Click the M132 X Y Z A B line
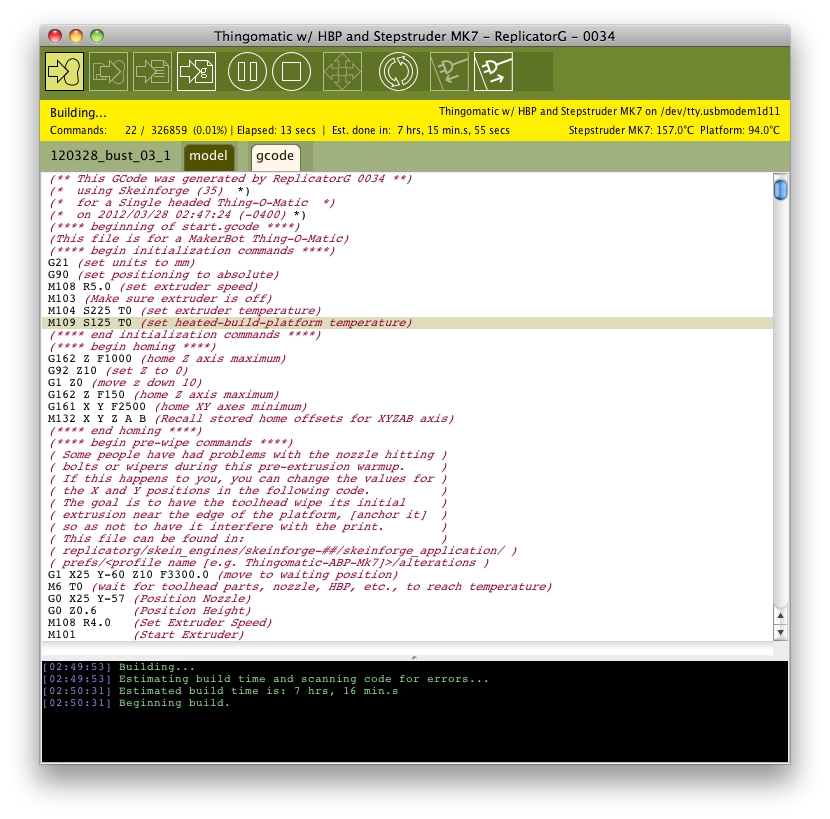The height and width of the screenshot is (819, 830). coord(251,419)
